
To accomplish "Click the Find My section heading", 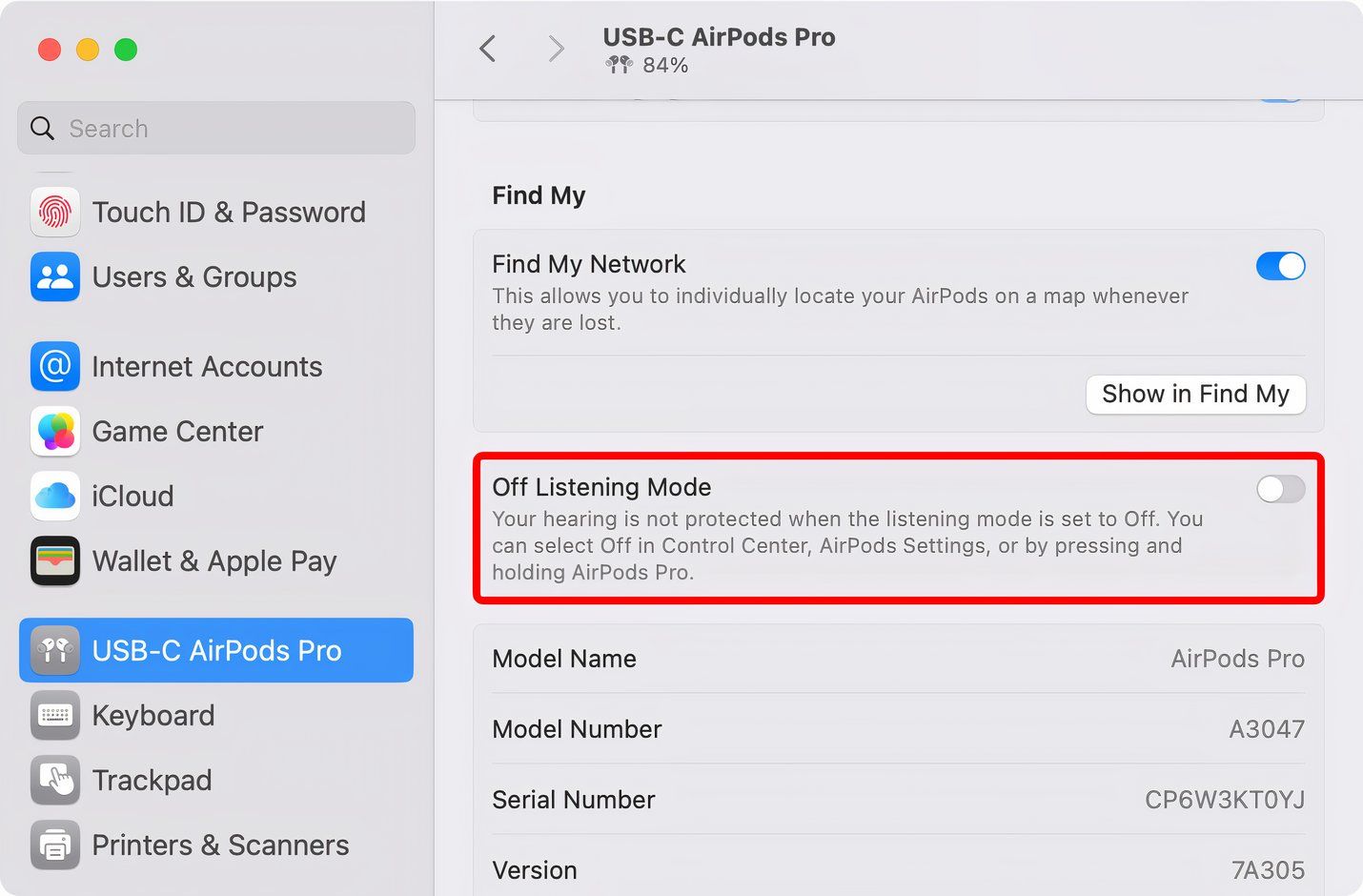I will [539, 195].
